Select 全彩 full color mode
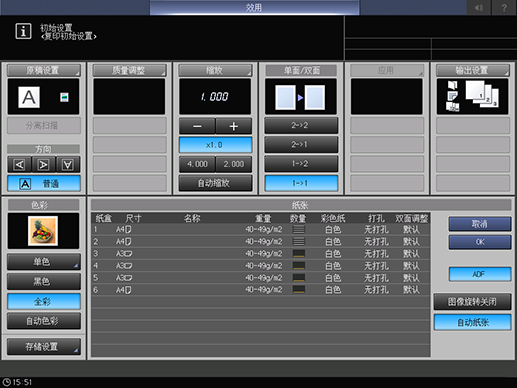Viewport: 517px width, 388px height. (x=44, y=302)
